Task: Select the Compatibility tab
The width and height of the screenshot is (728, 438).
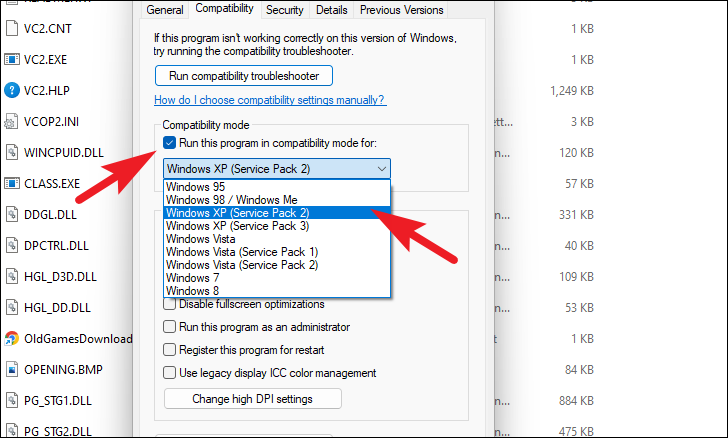Action: pyautogui.click(x=224, y=8)
